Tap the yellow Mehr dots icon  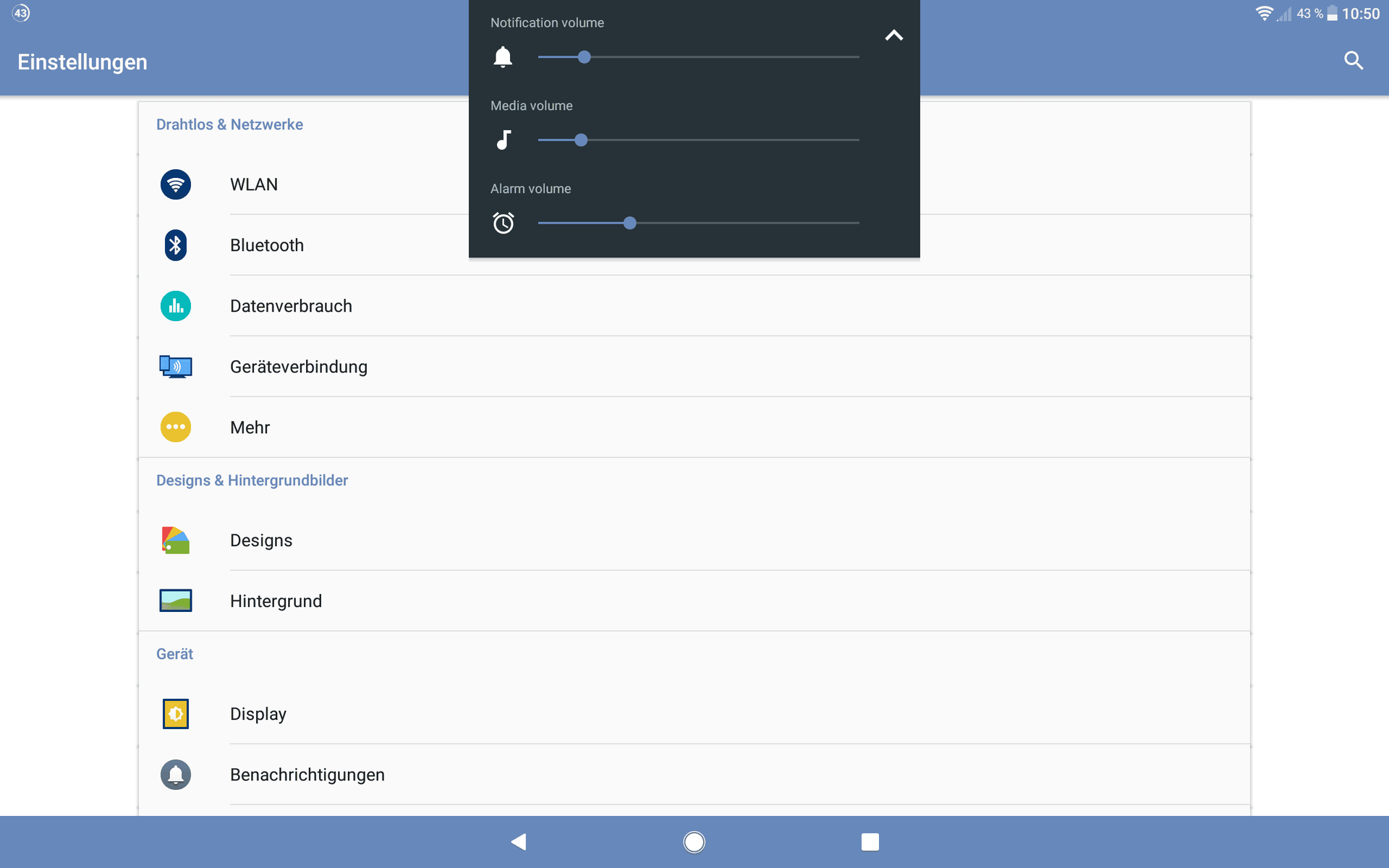[x=176, y=427]
